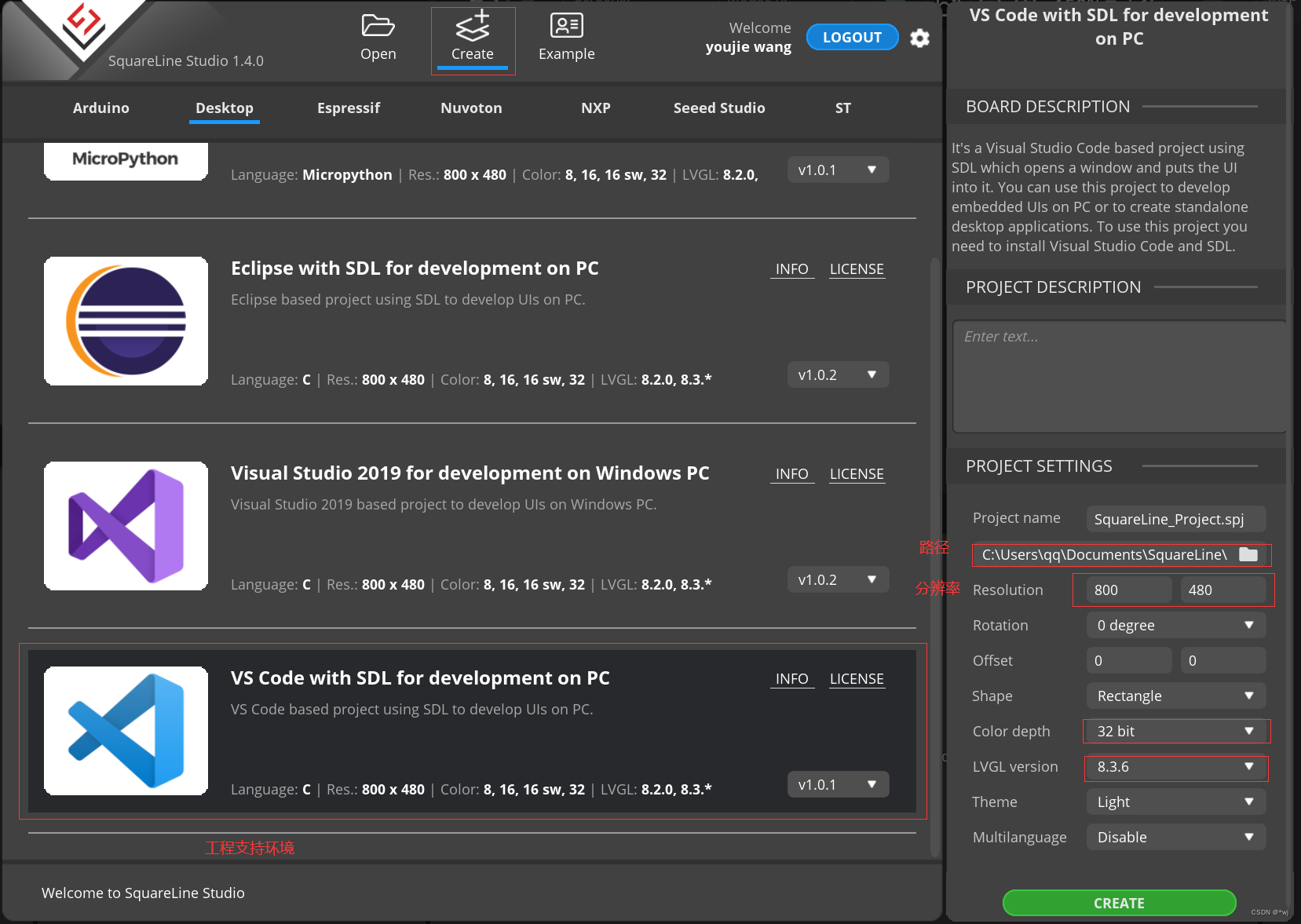
Task: Open settings via the gear icon
Action: pos(919,38)
